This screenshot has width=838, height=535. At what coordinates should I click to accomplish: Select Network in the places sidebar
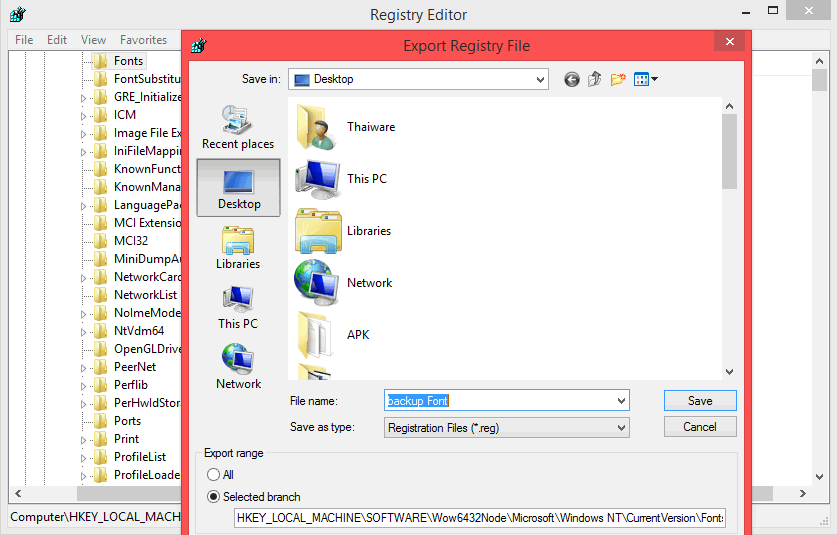238,368
